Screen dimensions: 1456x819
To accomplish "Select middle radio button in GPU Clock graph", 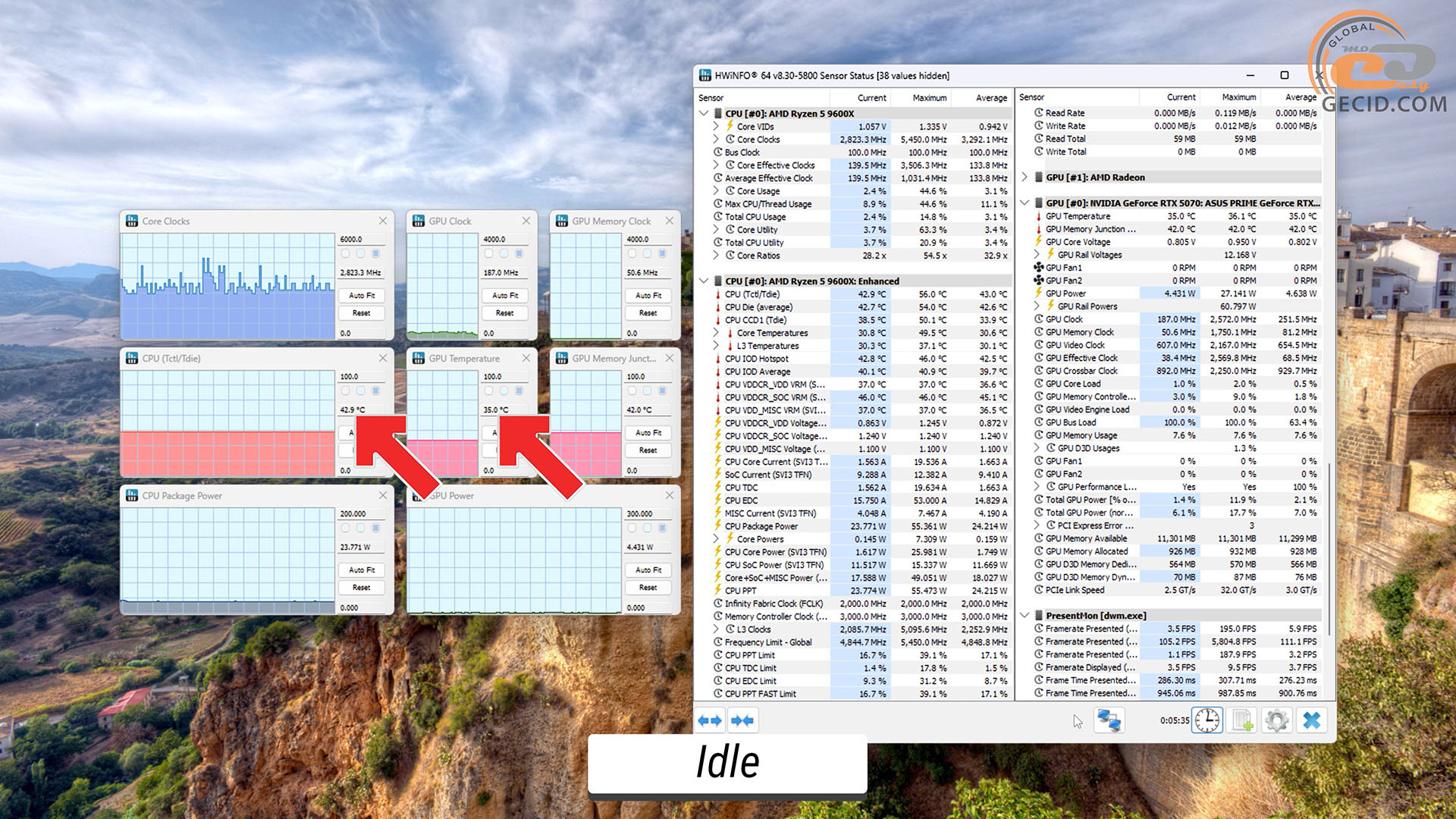I will 504,254.
